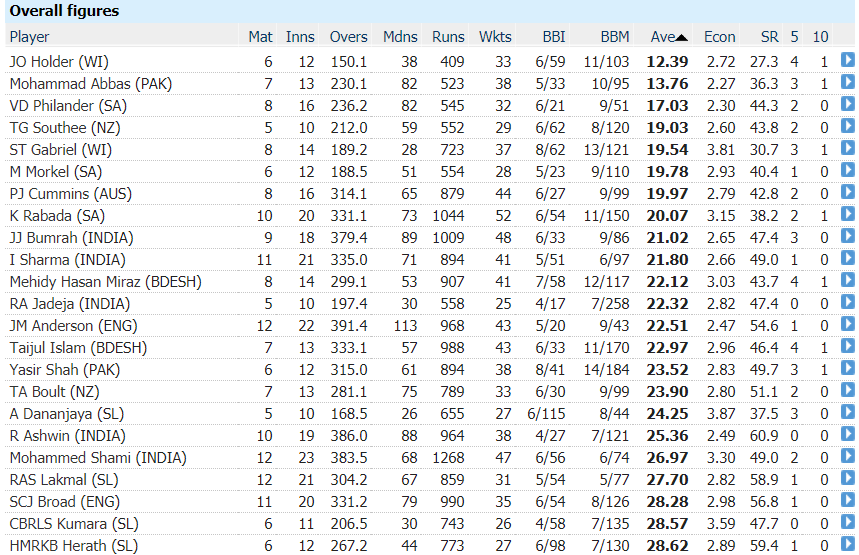Screen dimensions: 859x555
Task: Open Taijul Islam (BDESH) player profile
Action: [x=78, y=348]
